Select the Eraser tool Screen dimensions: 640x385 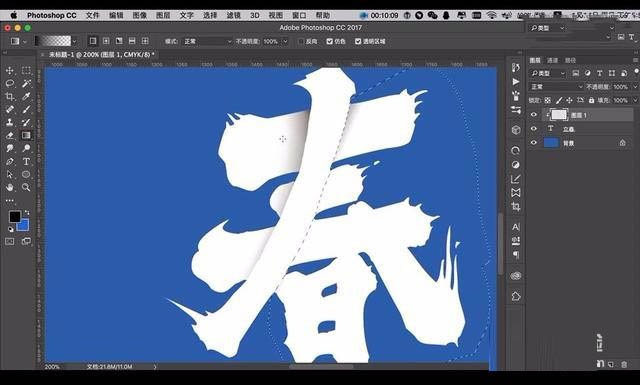[10, 135]
